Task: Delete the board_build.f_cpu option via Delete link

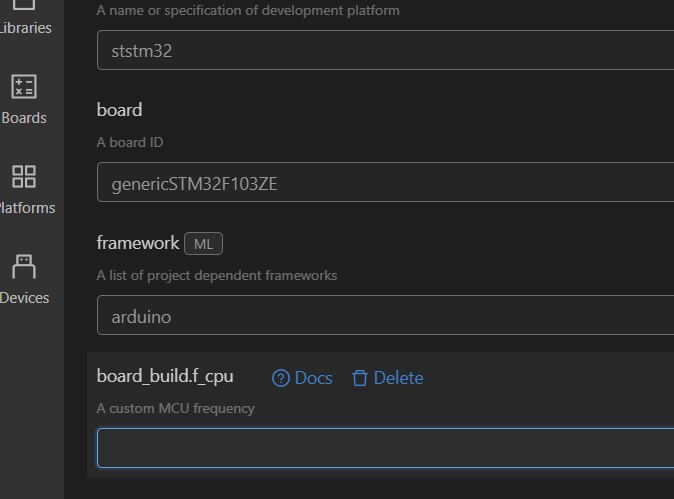Action: 398,378
